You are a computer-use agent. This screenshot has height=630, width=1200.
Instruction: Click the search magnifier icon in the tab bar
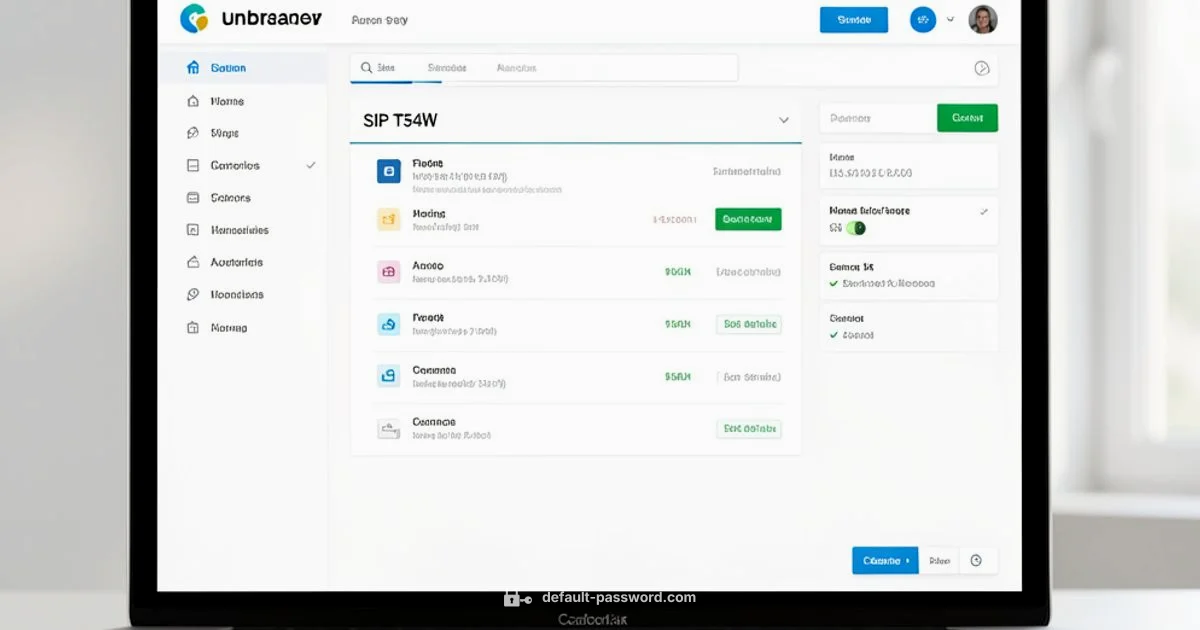point(366,68)
